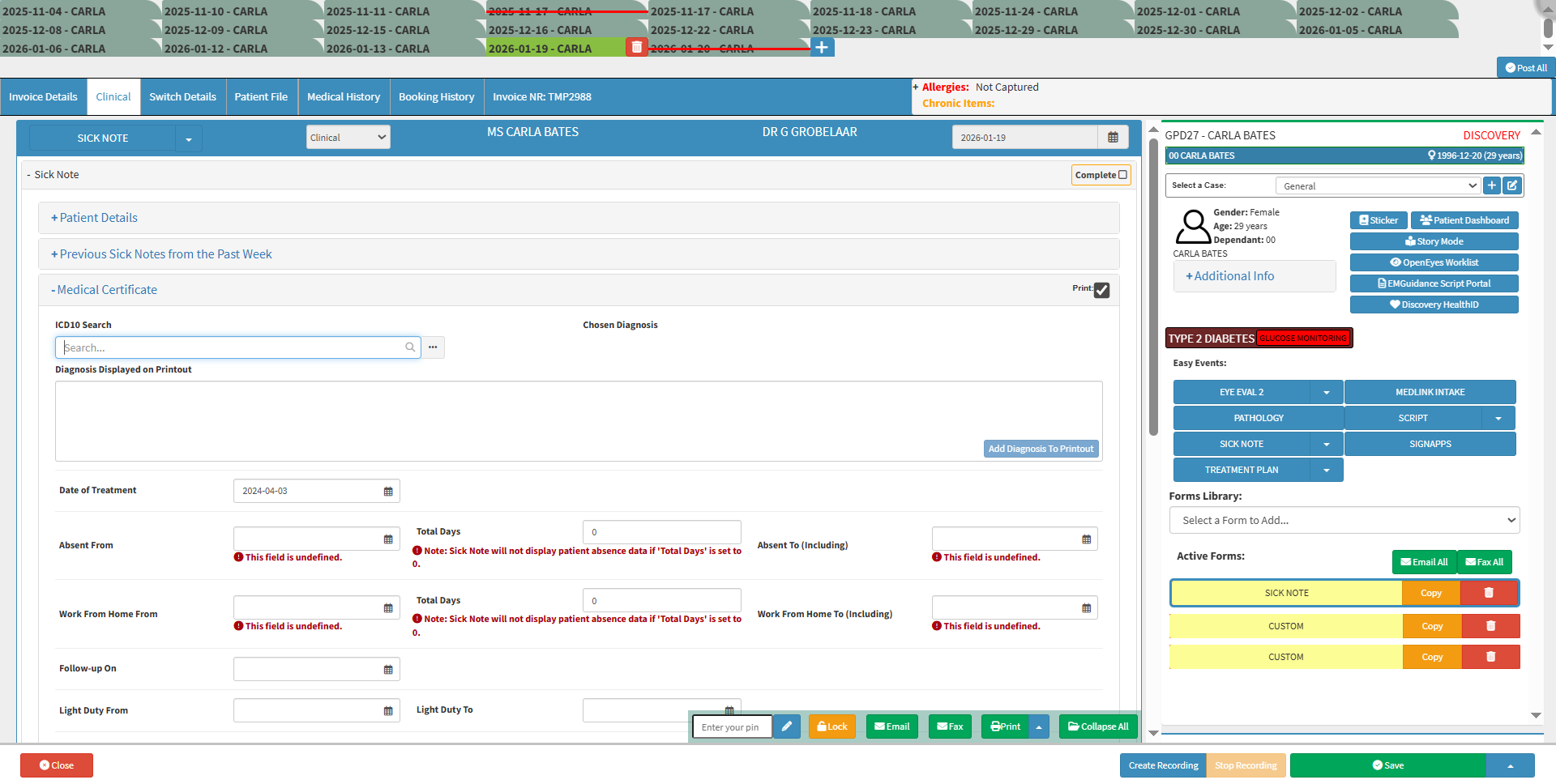The width and height of the screenshot is (1556, 784).
Task: Delete the 2026-01-19 CARLA tab with trash icon
Action: pos(636,48)
